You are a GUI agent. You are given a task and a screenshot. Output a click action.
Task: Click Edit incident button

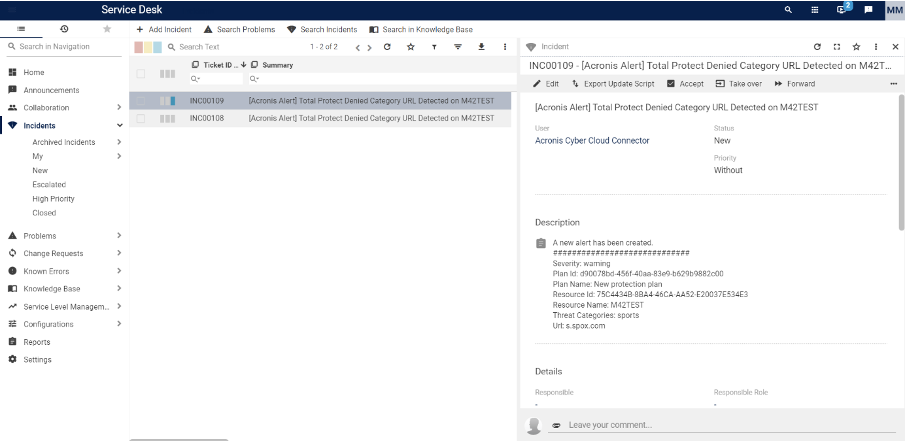click(x=546, y=84)
